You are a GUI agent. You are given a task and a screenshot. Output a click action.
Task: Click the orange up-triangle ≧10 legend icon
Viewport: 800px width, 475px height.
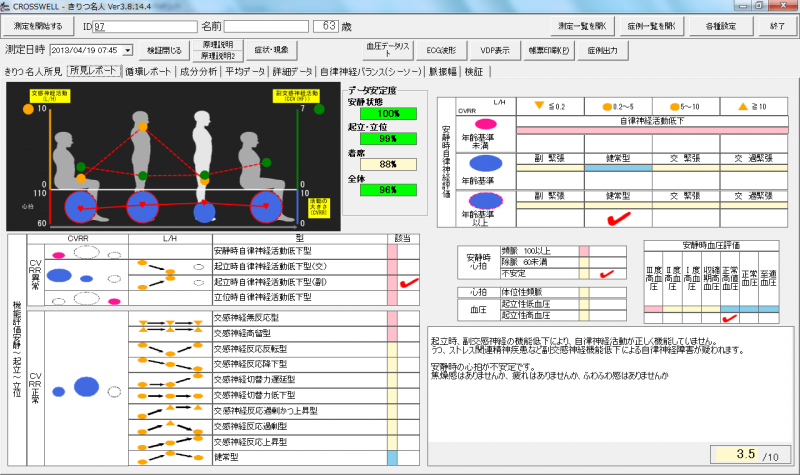(x=743, y=104)
